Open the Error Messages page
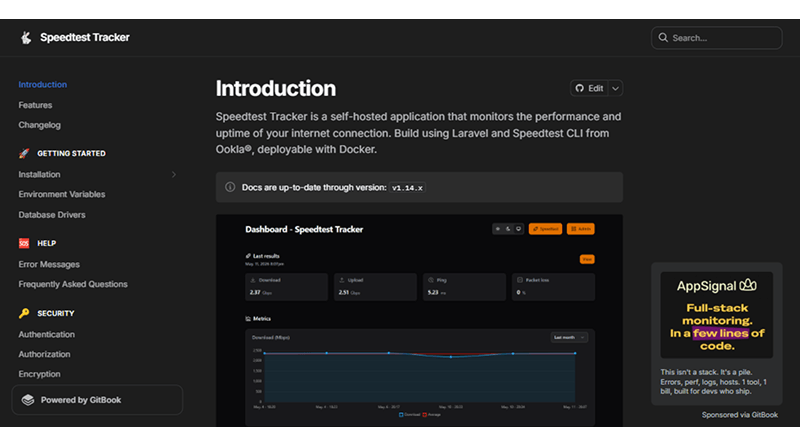Screen dimensions: 800x445 pos(49,264)
